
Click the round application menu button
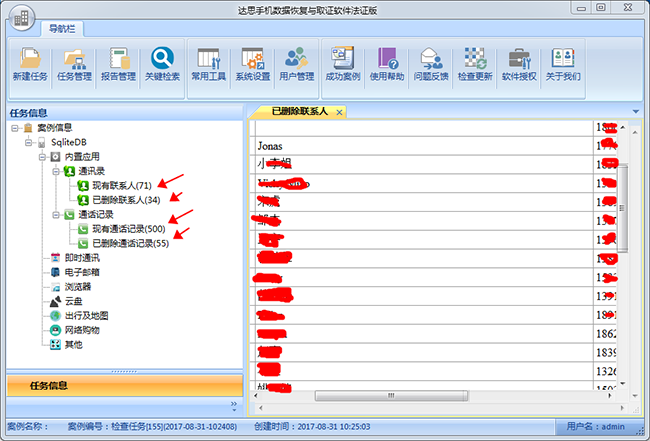pos(22,18)
